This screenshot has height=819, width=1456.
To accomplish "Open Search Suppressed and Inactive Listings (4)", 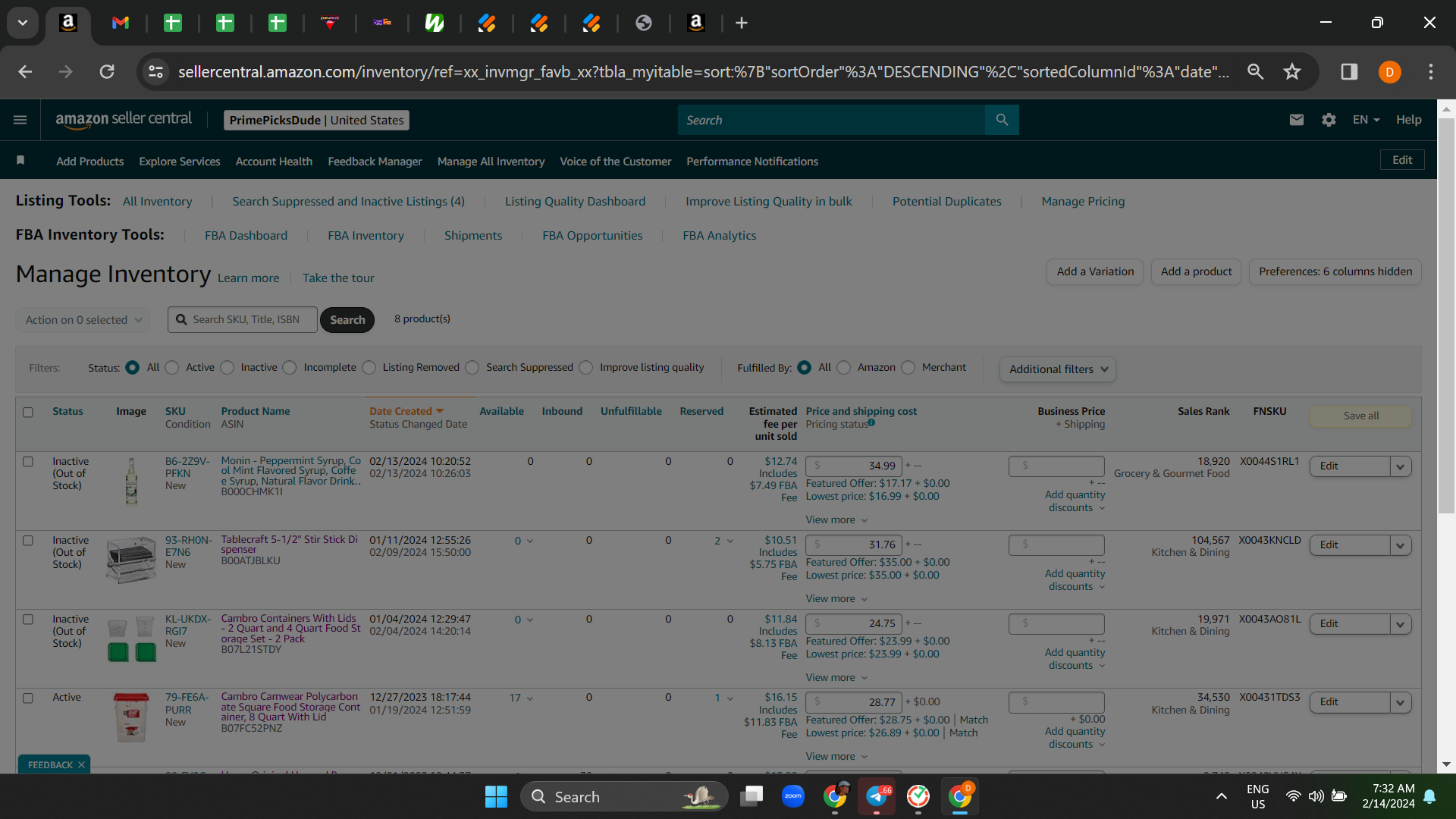I will [x=348, y=202].
